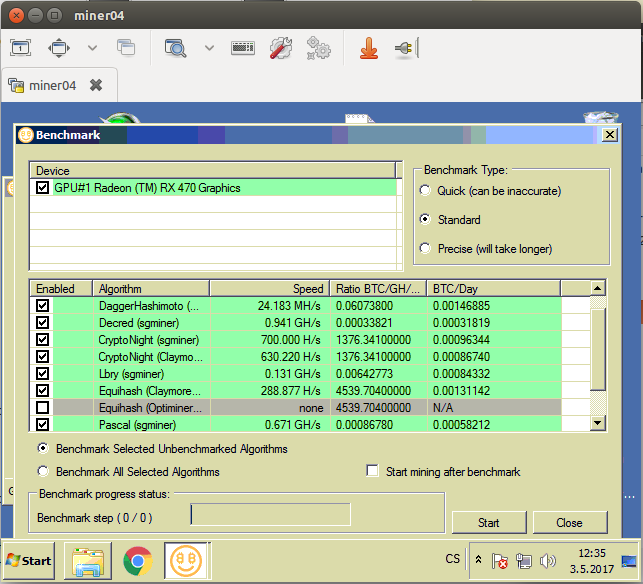Click the Start benchmark button

[x=489, y=522]
